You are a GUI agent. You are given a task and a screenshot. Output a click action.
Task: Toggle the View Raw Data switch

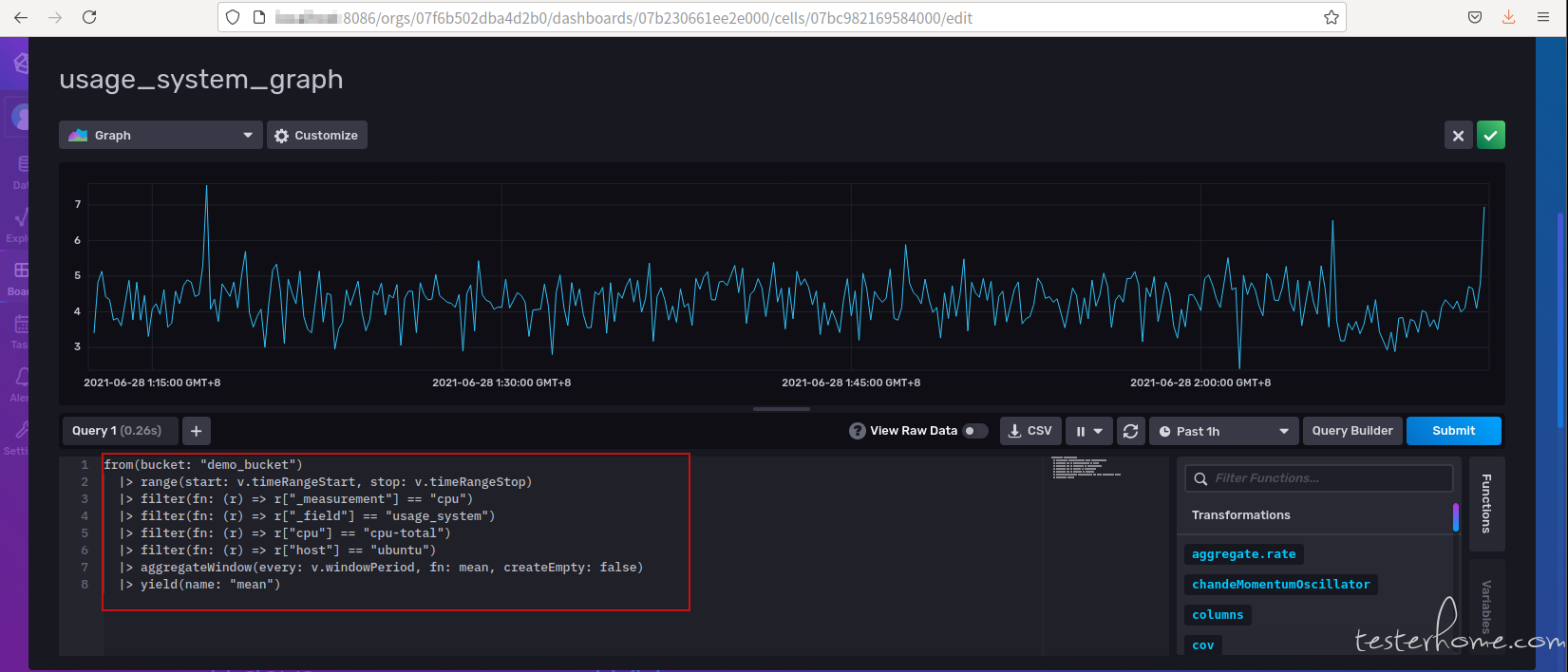pyautogui.click(x=974, y=431)
